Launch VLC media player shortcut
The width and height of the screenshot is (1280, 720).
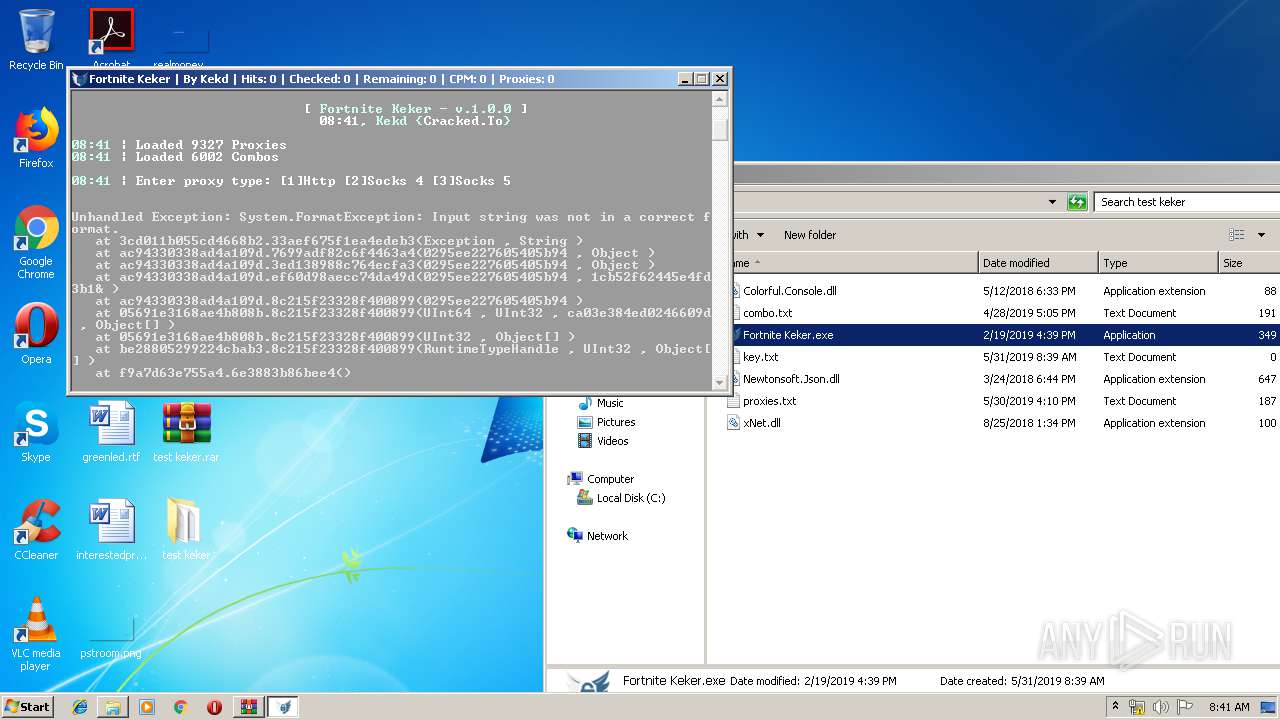click(x=36, y=634)
